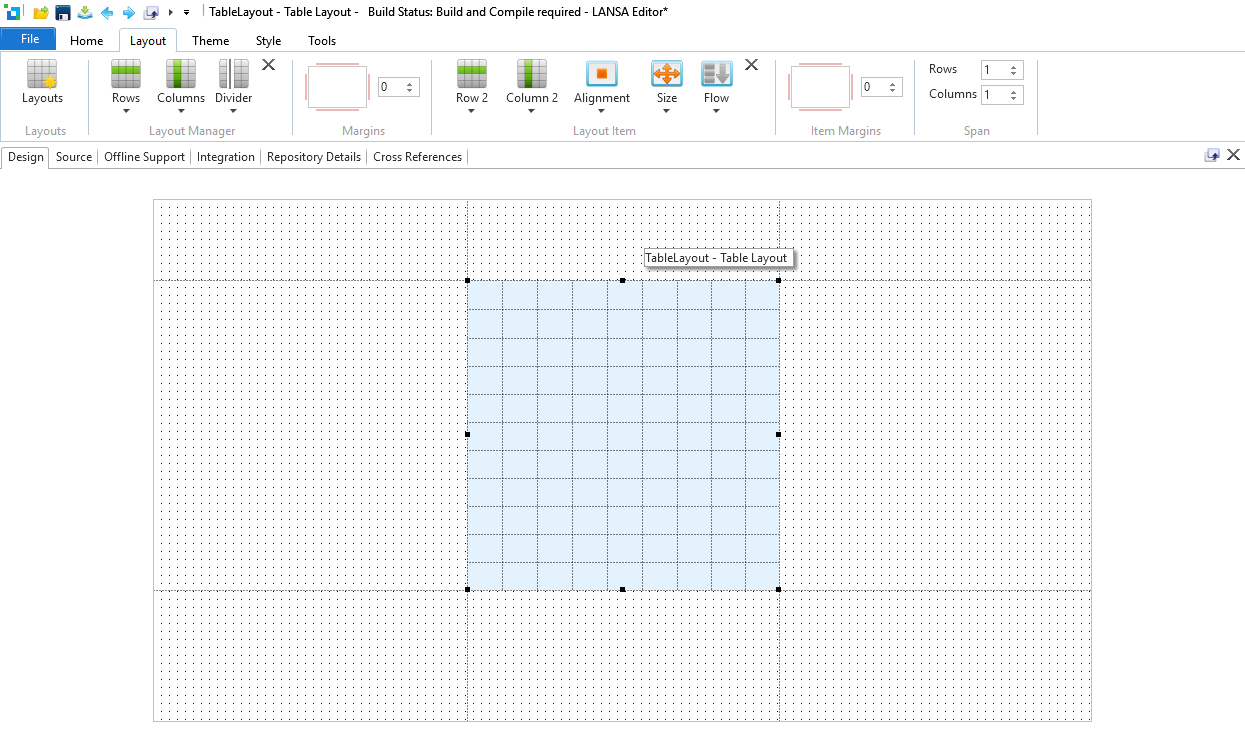Switch to the Tools ribbon tab

pos(322,41)
